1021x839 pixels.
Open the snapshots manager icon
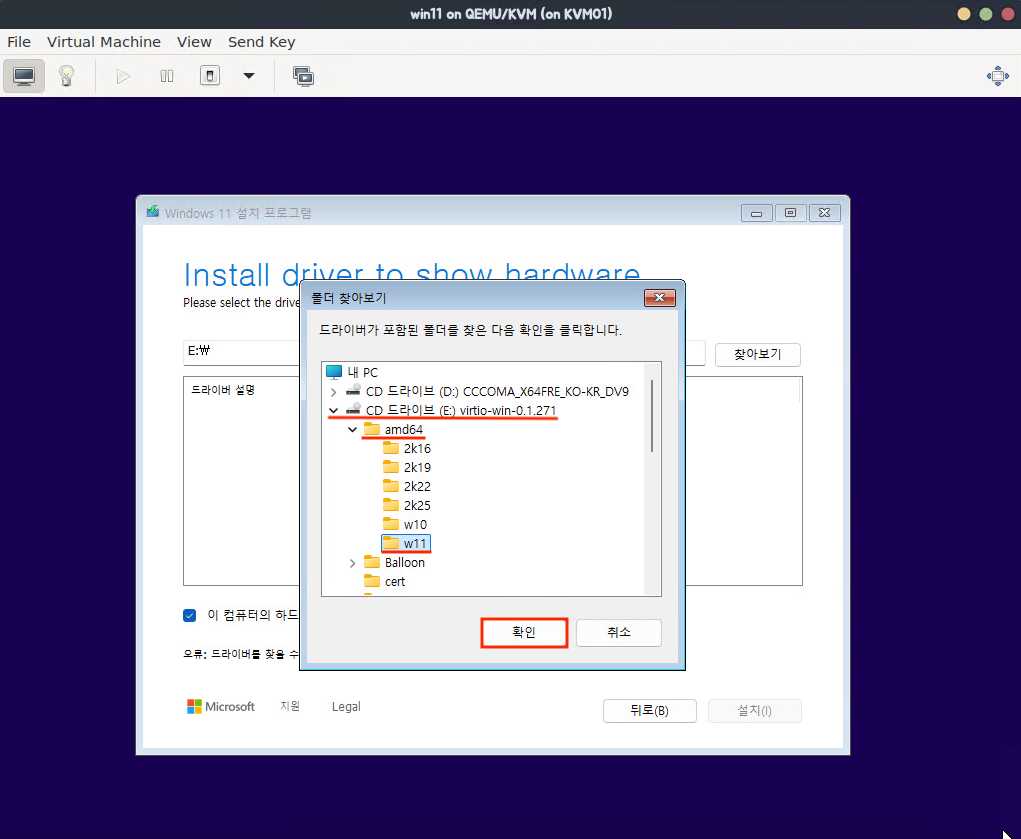tap(303, 76)
